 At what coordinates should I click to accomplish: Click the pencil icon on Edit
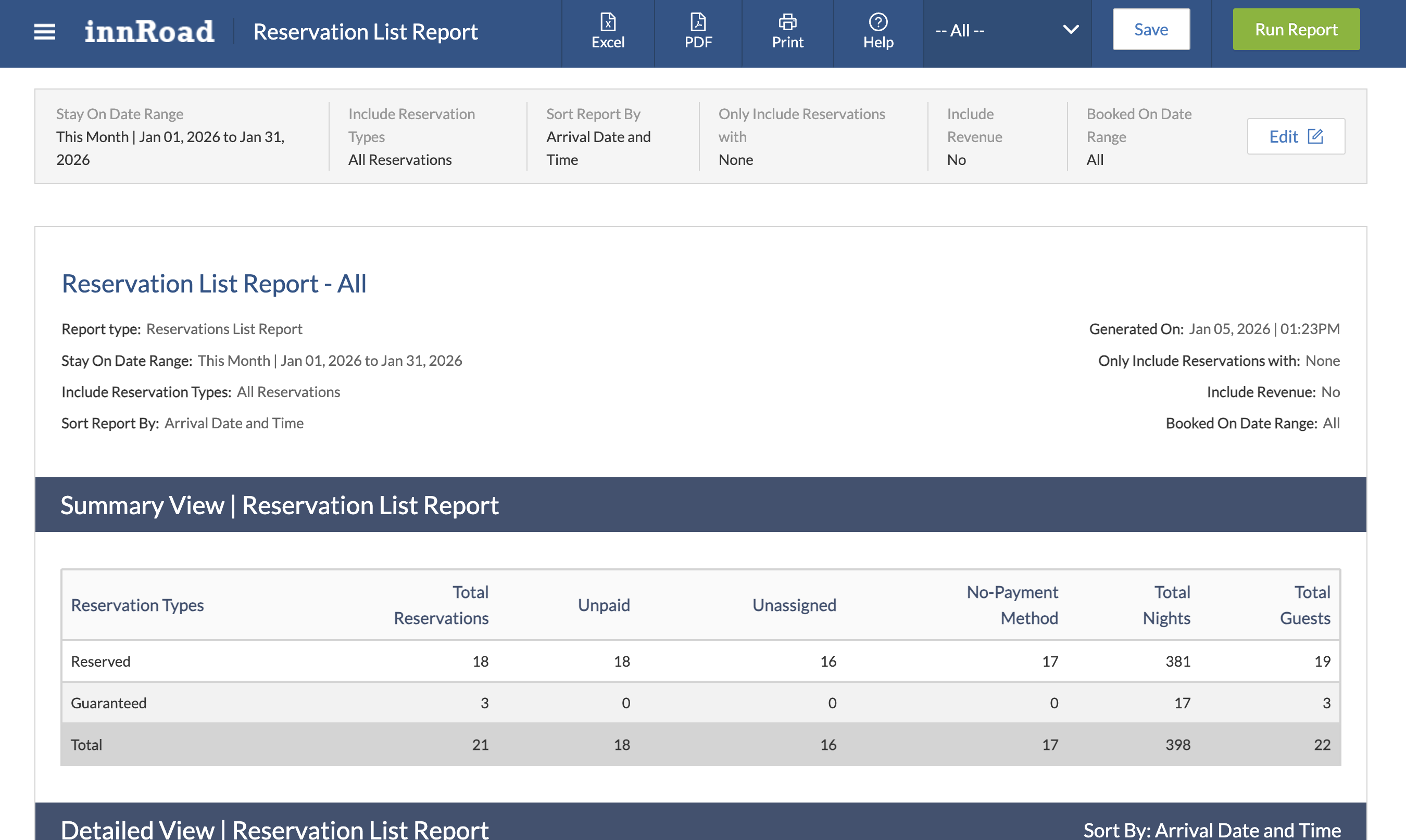pos(1315,136)
